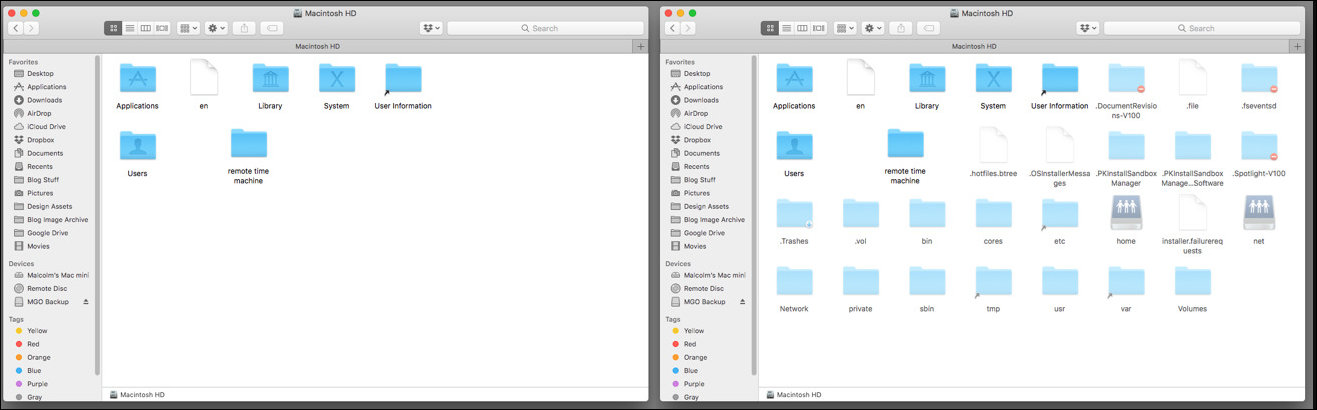Screen dimensions: 1317x410
Task: Select Yellow tag in left window sidebar
Action: (37, 330)
